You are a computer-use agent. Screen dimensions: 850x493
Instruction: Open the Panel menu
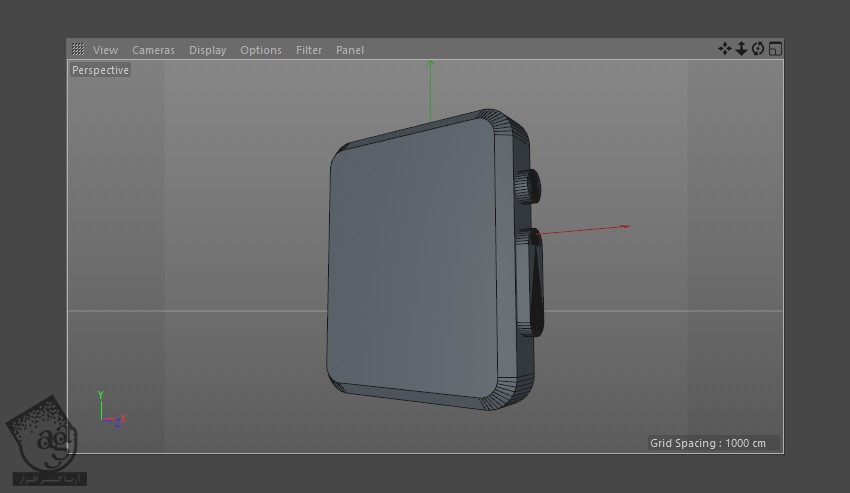click(350, 50)
